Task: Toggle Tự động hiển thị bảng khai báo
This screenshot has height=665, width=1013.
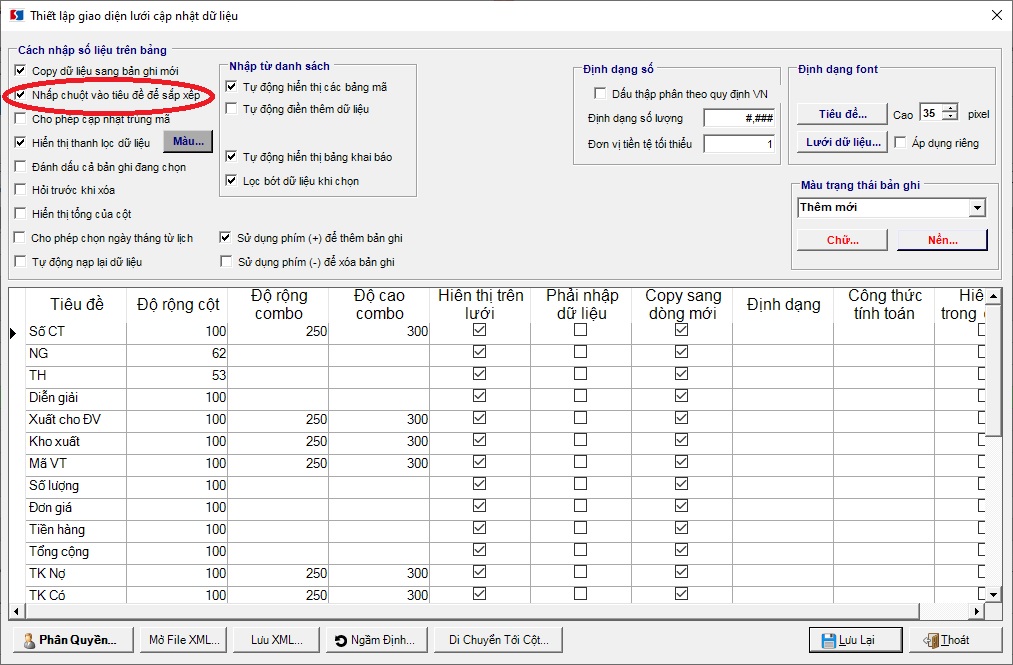Action: [x=231, y=156]
